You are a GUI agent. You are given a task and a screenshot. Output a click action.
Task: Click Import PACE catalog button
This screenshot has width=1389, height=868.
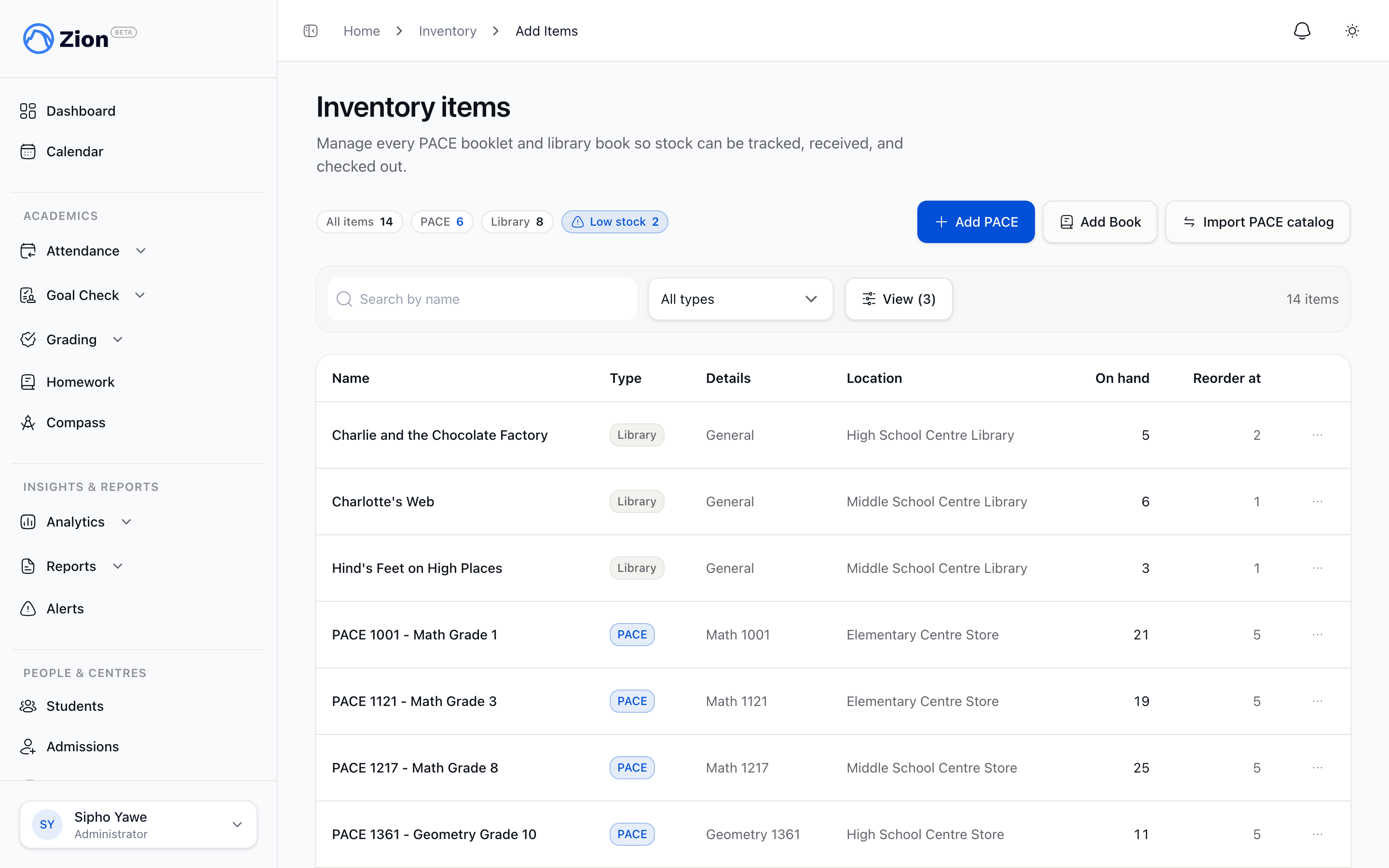1257,222
